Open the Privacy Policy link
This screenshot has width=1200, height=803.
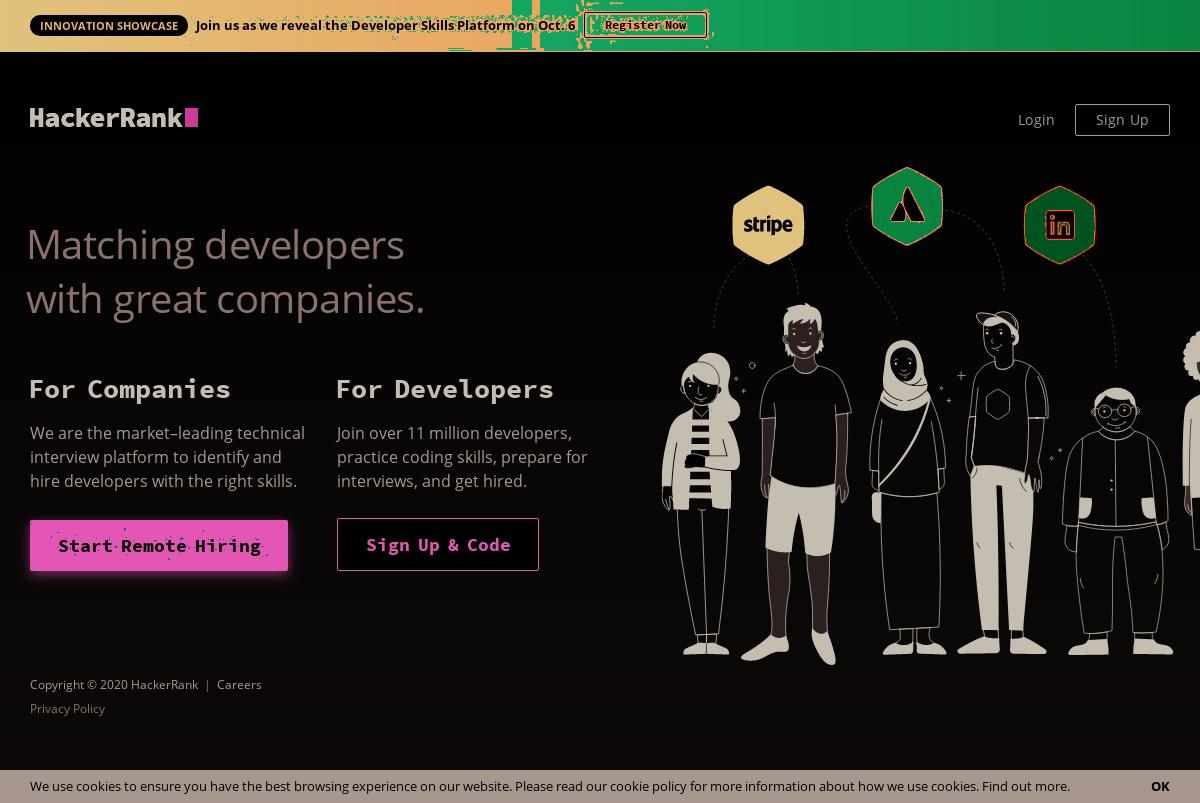(67, 709)
